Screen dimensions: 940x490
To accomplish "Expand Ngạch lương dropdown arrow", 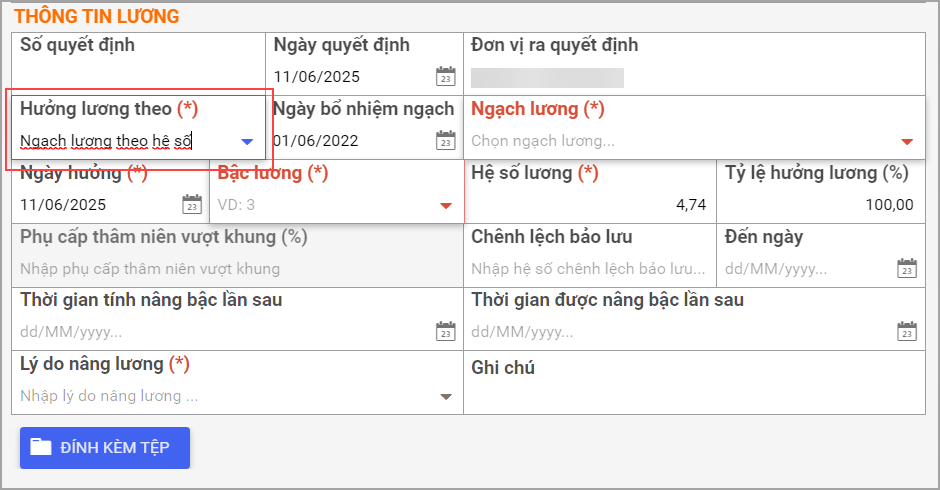I will point(907,142).
